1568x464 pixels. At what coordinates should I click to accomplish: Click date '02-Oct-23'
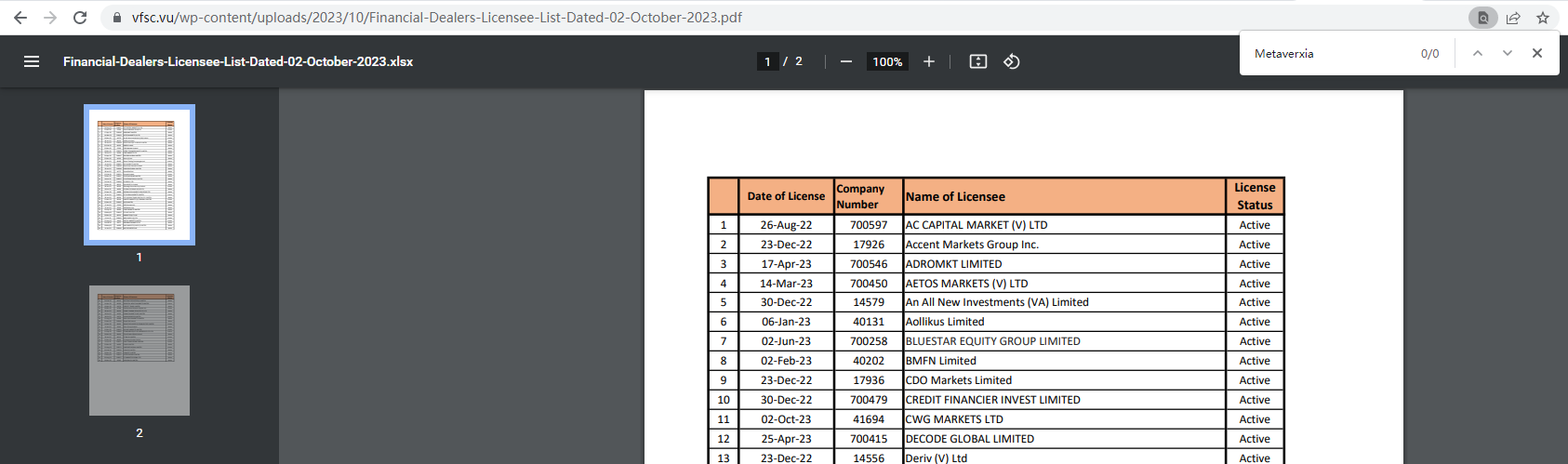pos(786,419)
